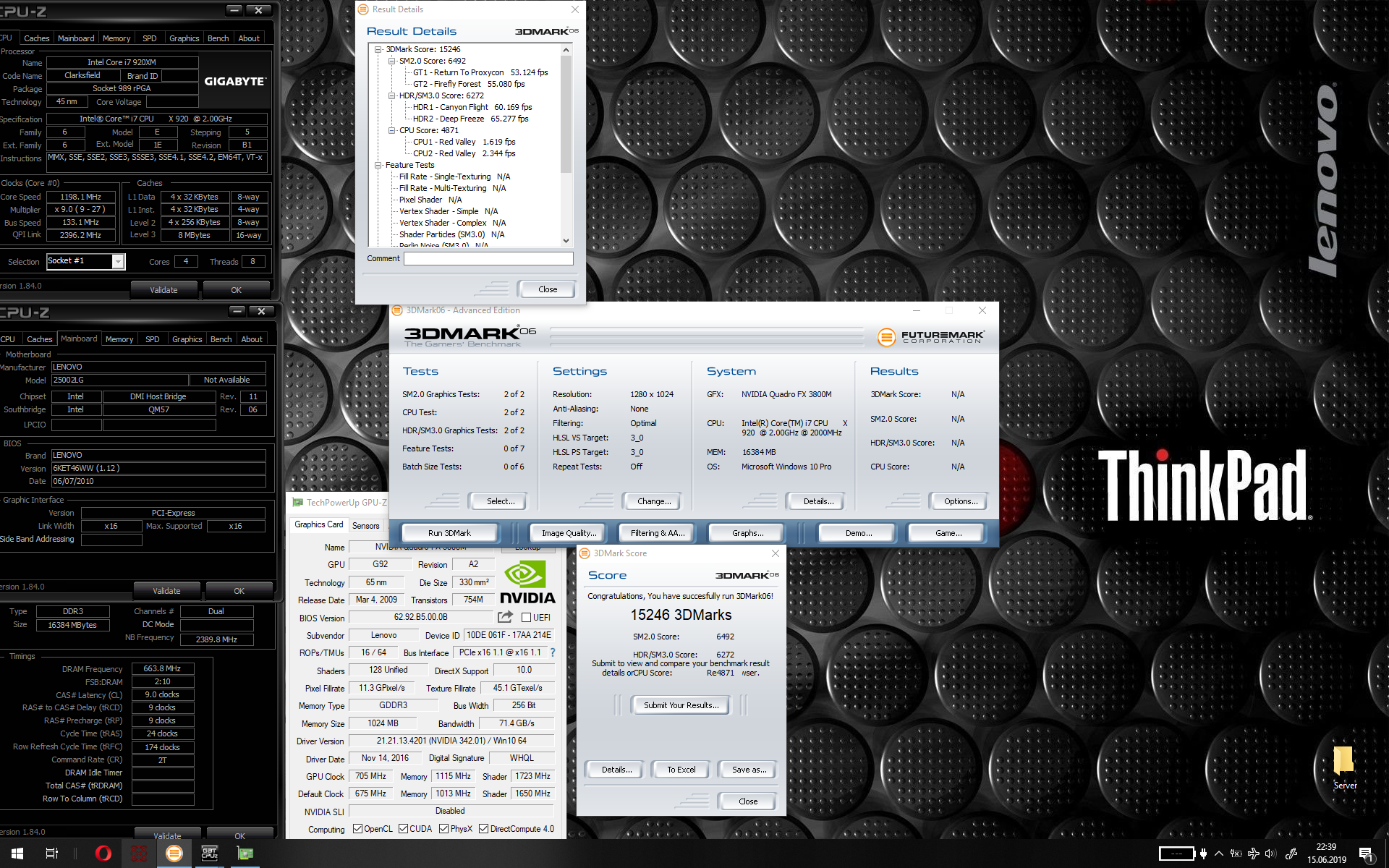Show hidden tray icons chevron
This screenshot has width=1389, height=868.
(x=1219, y=854)
